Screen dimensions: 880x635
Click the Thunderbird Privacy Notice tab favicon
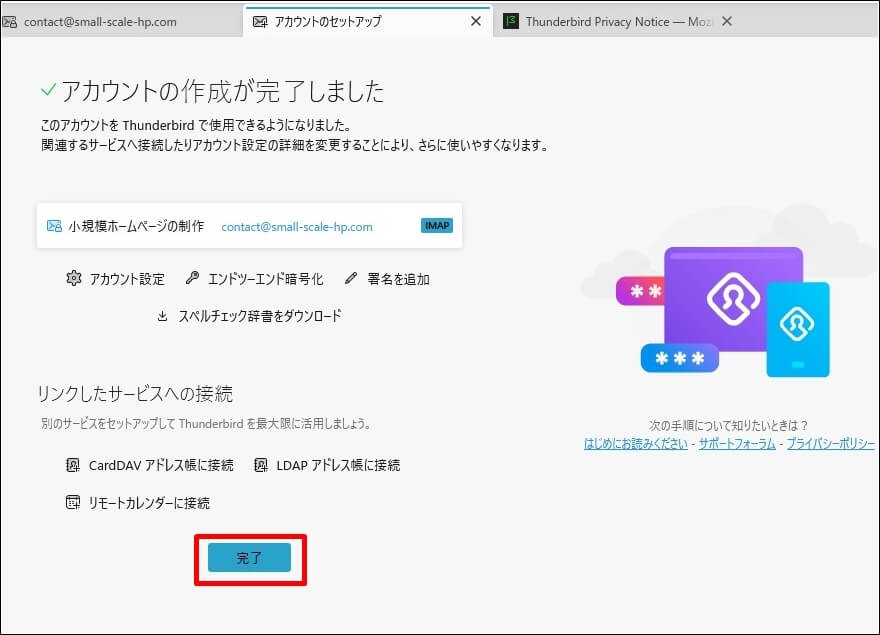point(511,21)
